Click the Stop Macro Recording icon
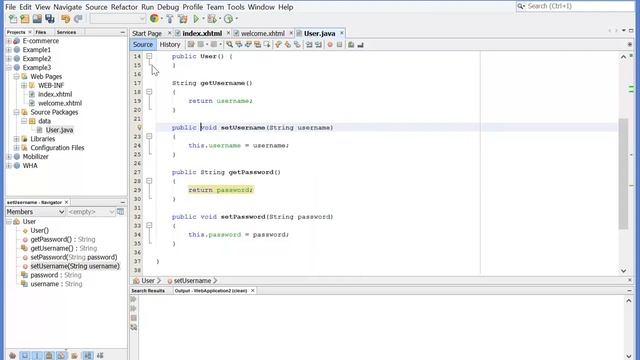 (340, 44)
